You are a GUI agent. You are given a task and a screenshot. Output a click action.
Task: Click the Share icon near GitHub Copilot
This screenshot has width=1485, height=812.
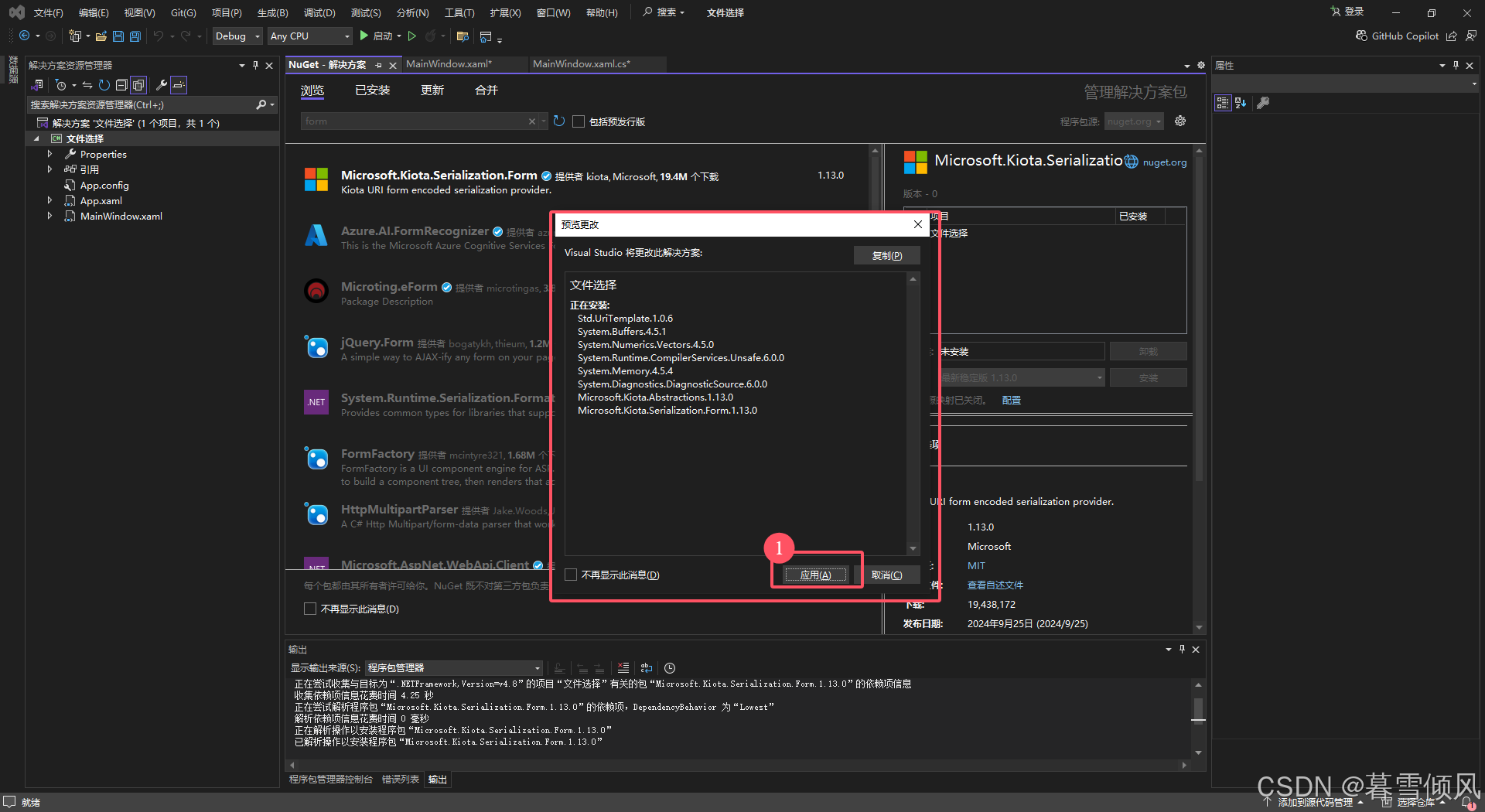point(1452,36)
